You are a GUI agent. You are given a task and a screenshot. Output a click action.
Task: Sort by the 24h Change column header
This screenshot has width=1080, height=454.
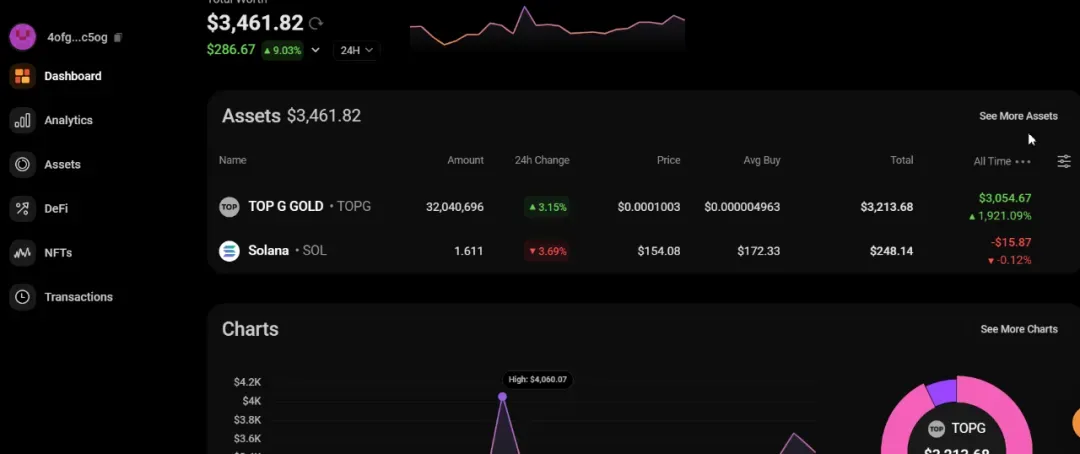pos(542,160)
